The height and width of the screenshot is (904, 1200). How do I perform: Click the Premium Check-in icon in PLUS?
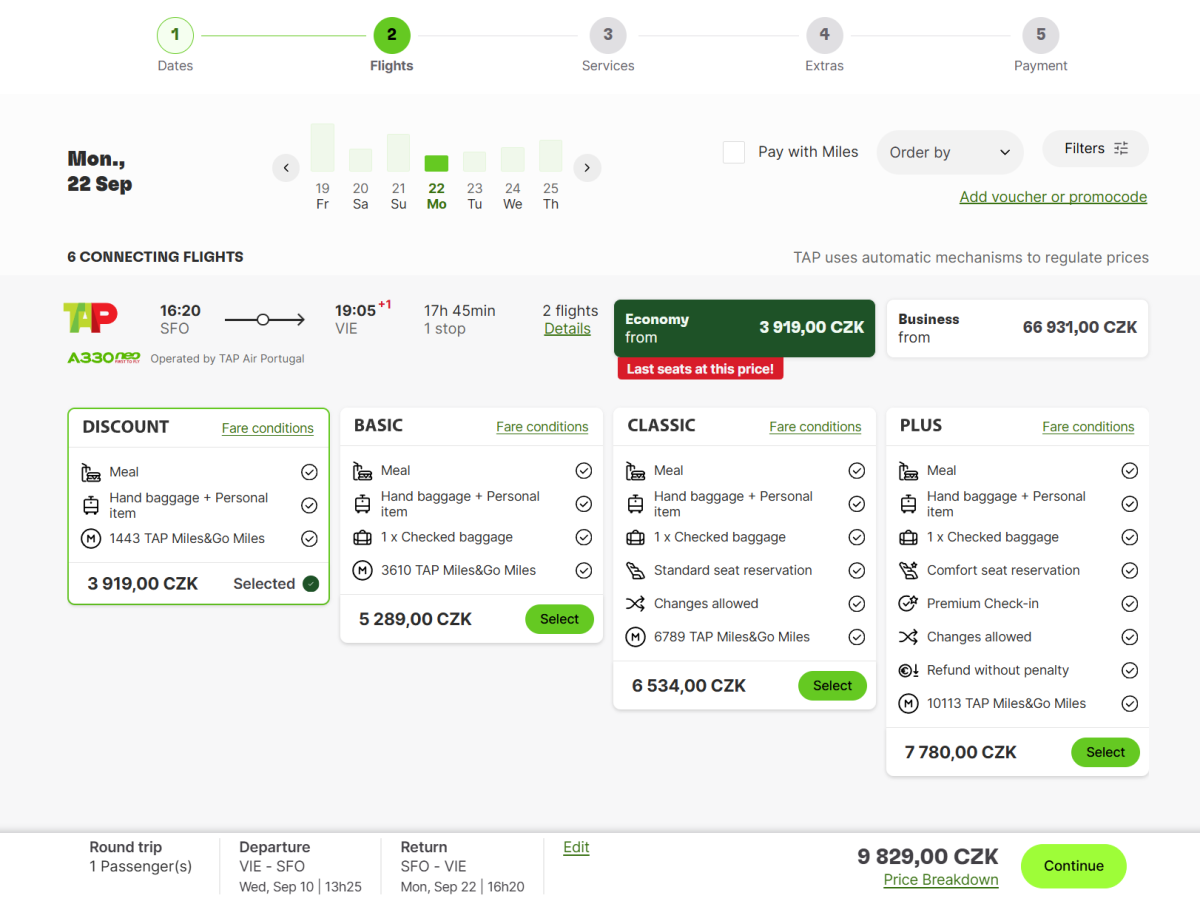coord(908,604)
